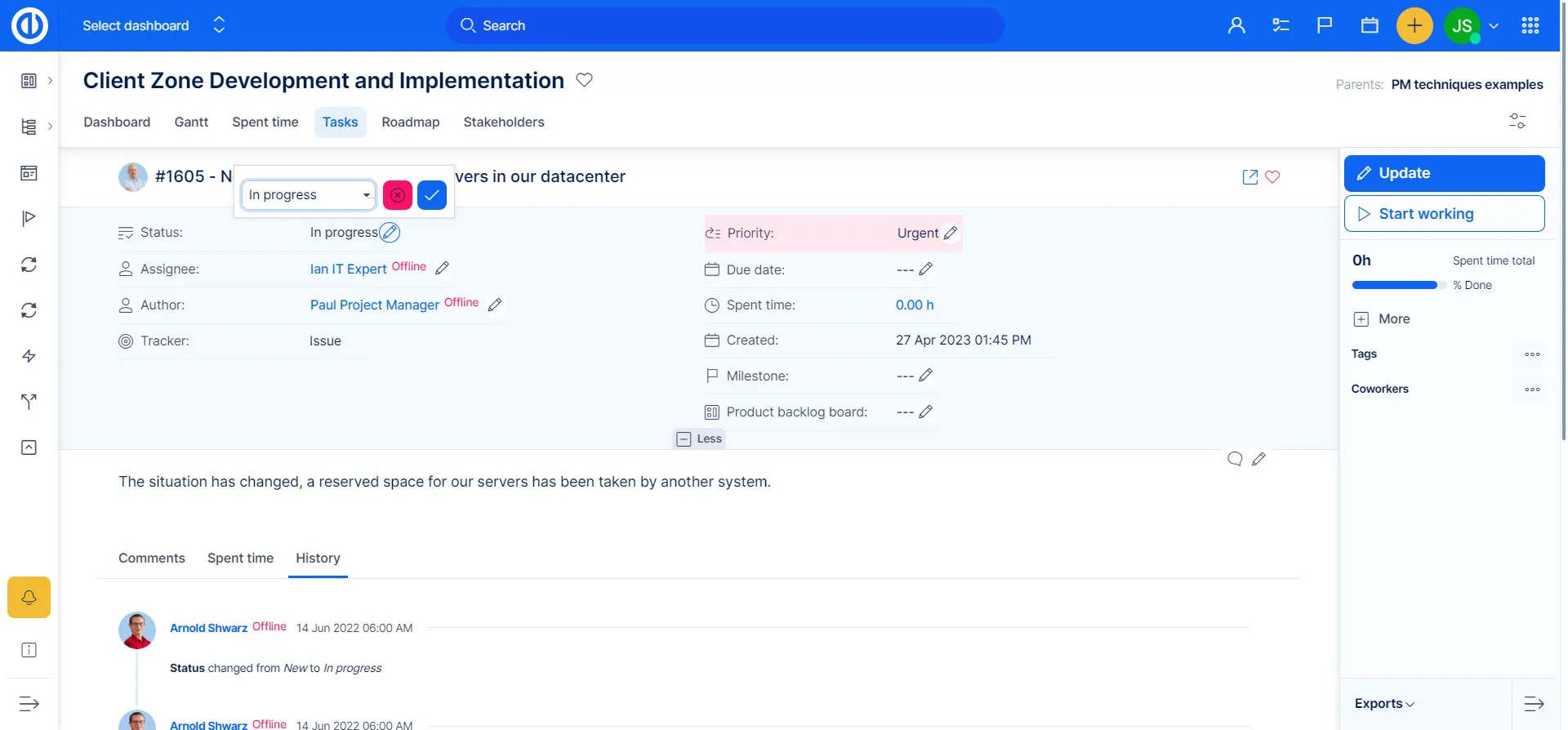
Task: Toggle red heart favorite on task #1605
Action: point(1272,176)
